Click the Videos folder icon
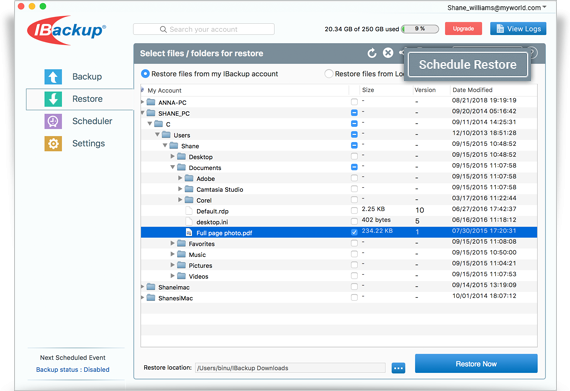This screenshot has width=570, height=391. (181, 276)
